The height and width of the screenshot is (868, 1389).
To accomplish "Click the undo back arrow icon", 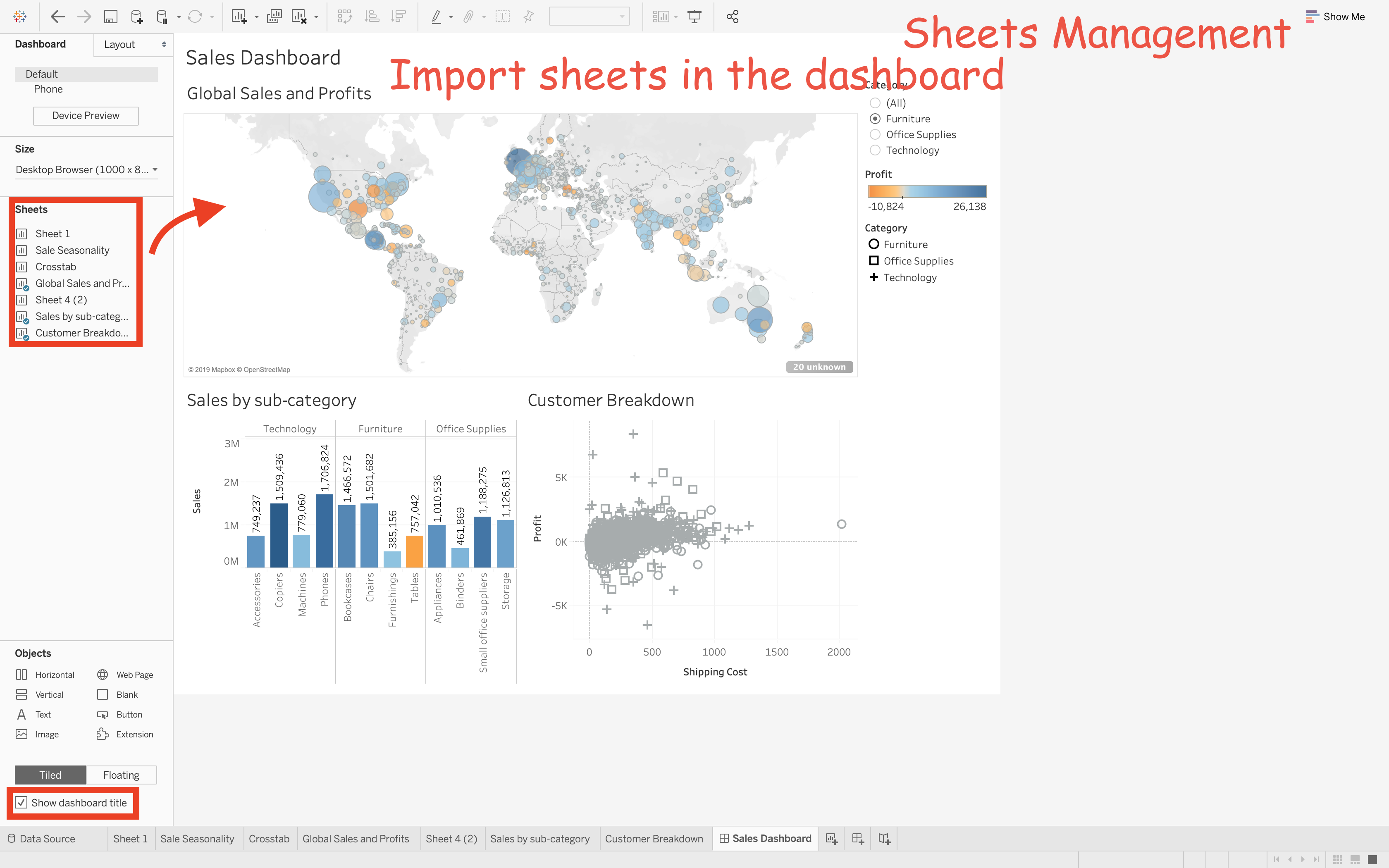I will 57,17.
